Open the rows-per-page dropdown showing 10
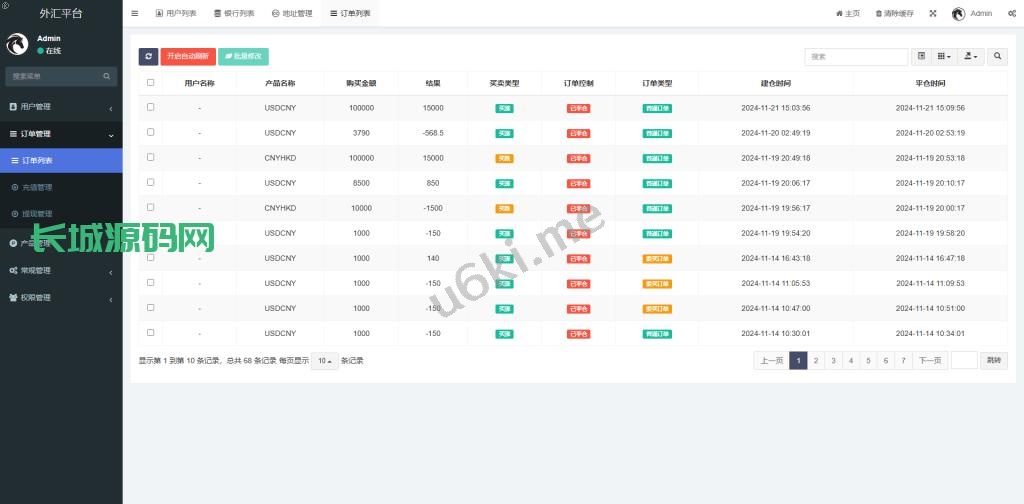 [324, 361]
